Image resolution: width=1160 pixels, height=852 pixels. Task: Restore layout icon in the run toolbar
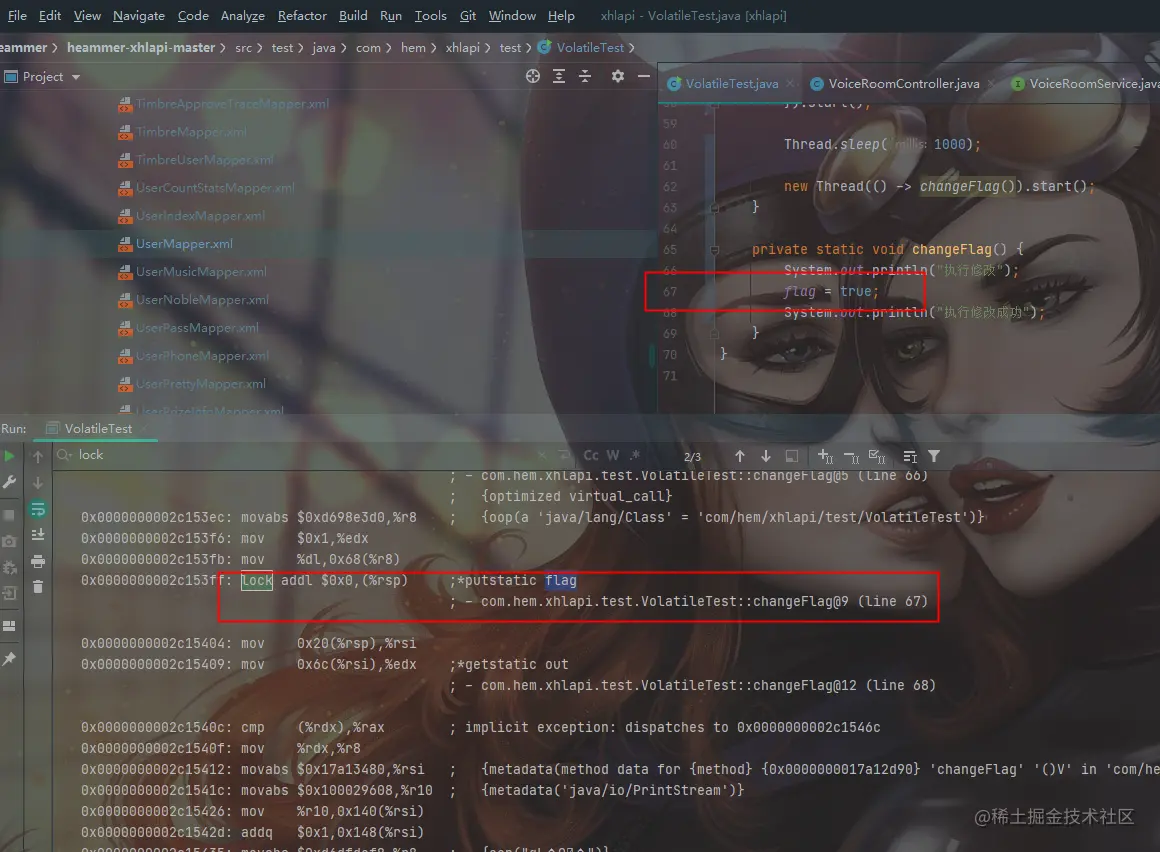9,626
